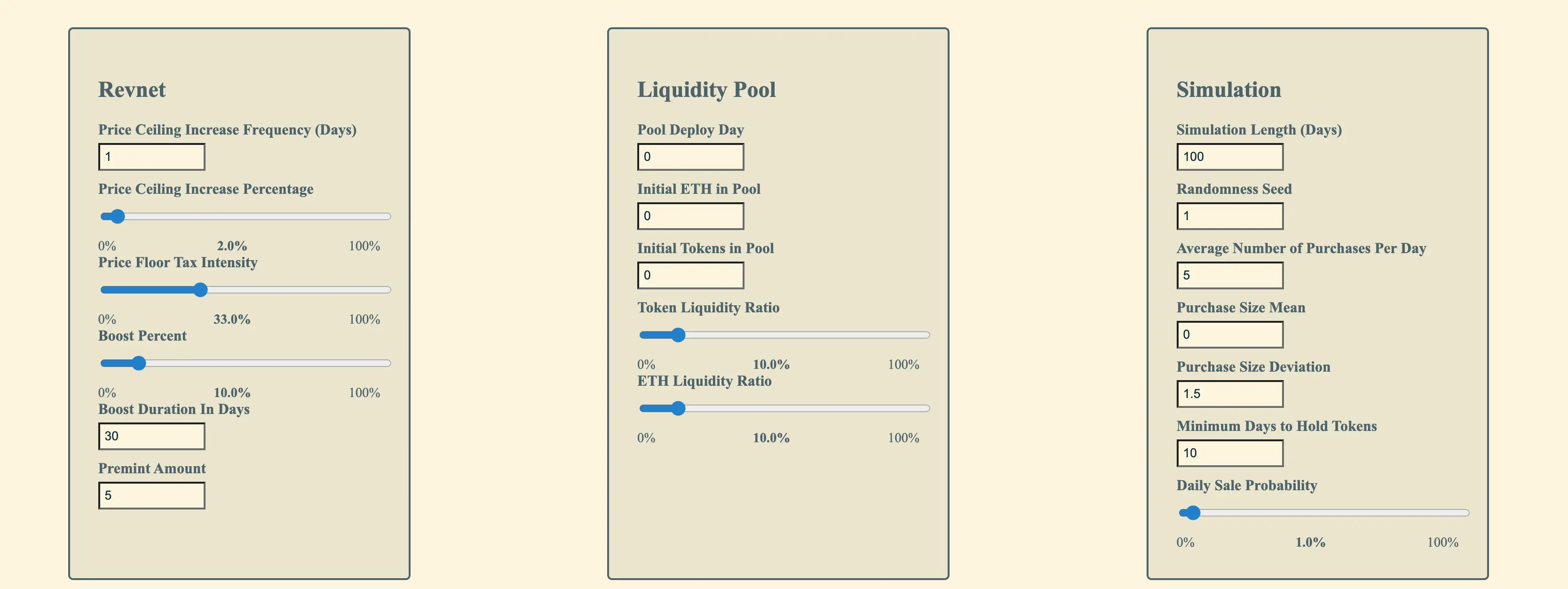This screenshot has height=589, width=1568.
Task: Click the Minimum Days to Hold Tokens input
Action: tap(1229, 453)
